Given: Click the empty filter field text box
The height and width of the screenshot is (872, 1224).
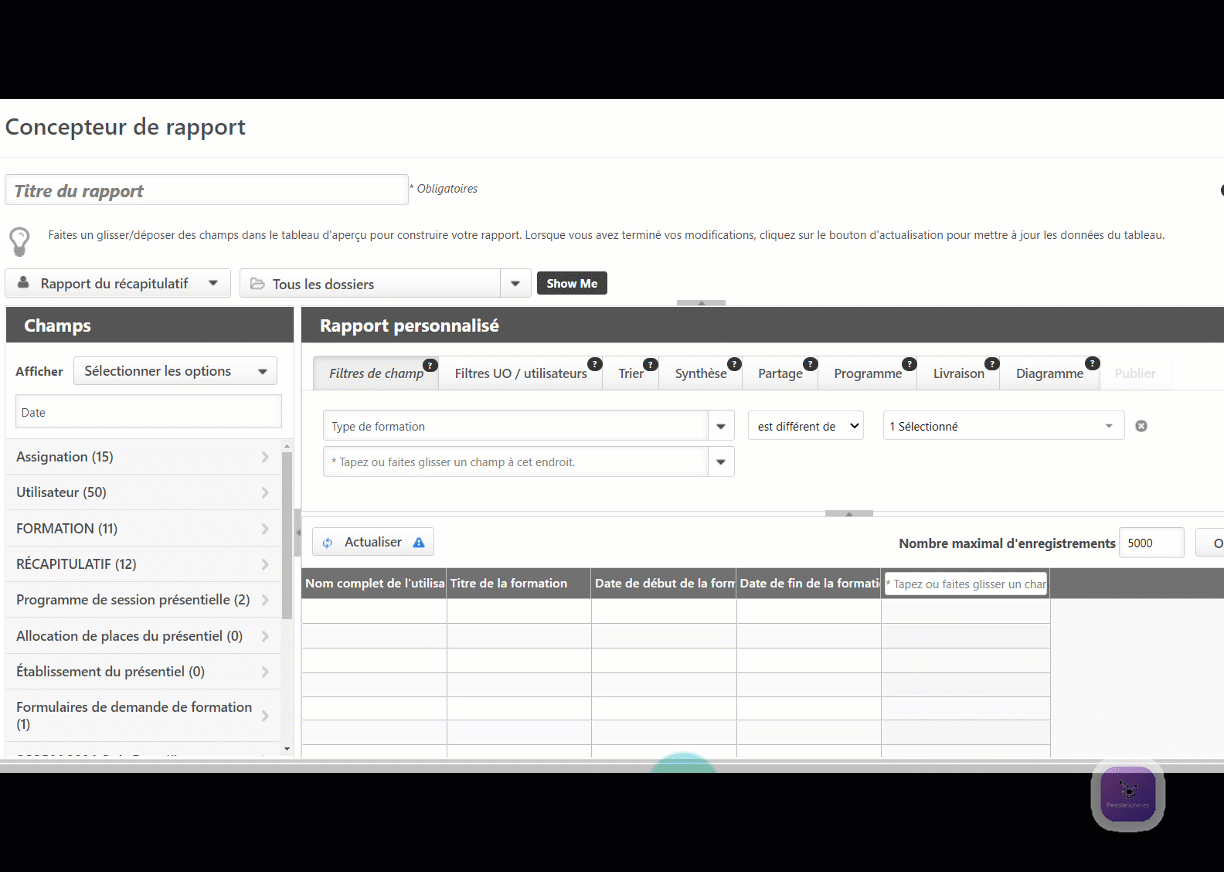Looking at the screenshot, I should pos(515,462).
